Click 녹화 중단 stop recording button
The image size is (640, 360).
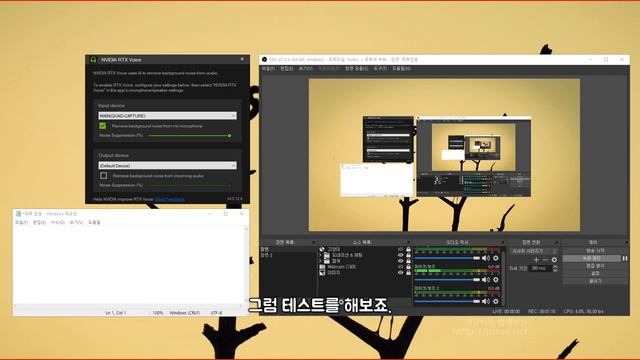tap(592, 258)
